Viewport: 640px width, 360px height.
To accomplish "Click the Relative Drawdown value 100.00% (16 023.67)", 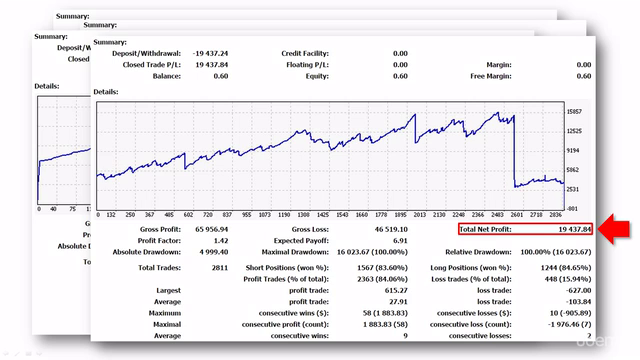I will pyautogui.click(x=556, y=252).
